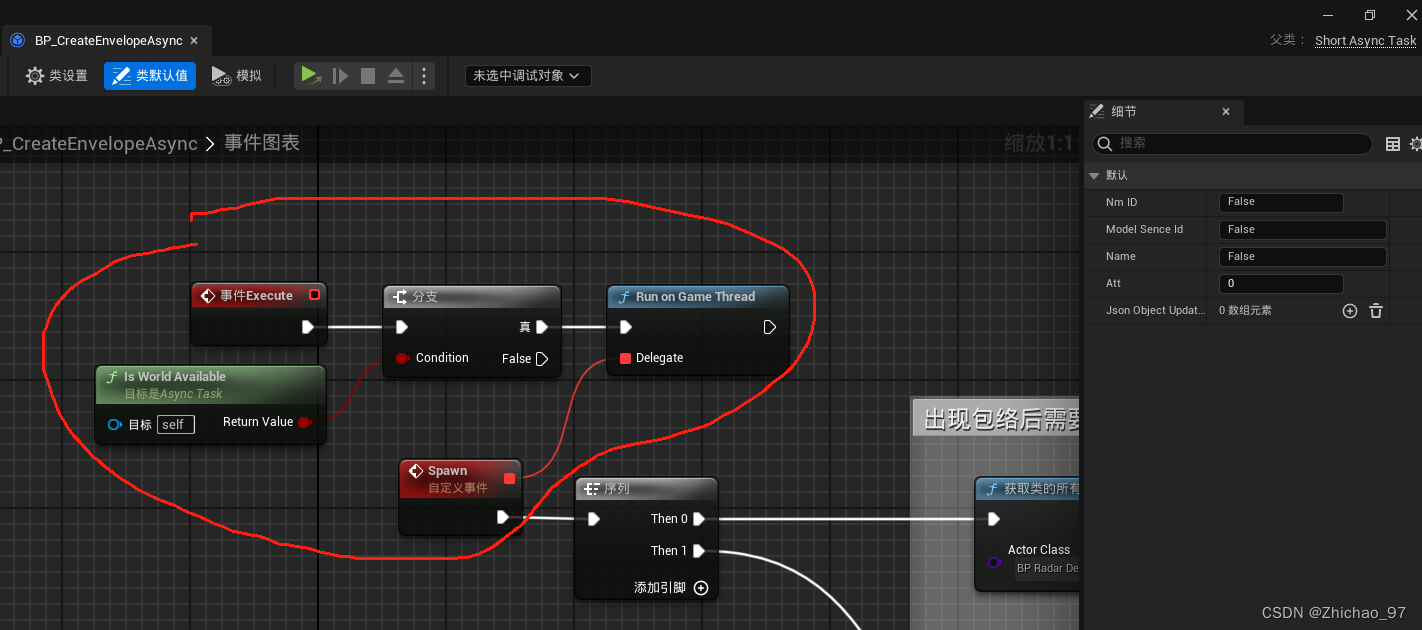The height and width of the screenshot is (630, 1422).
Task: Click the Stop simulation square button
Action: 368,76
